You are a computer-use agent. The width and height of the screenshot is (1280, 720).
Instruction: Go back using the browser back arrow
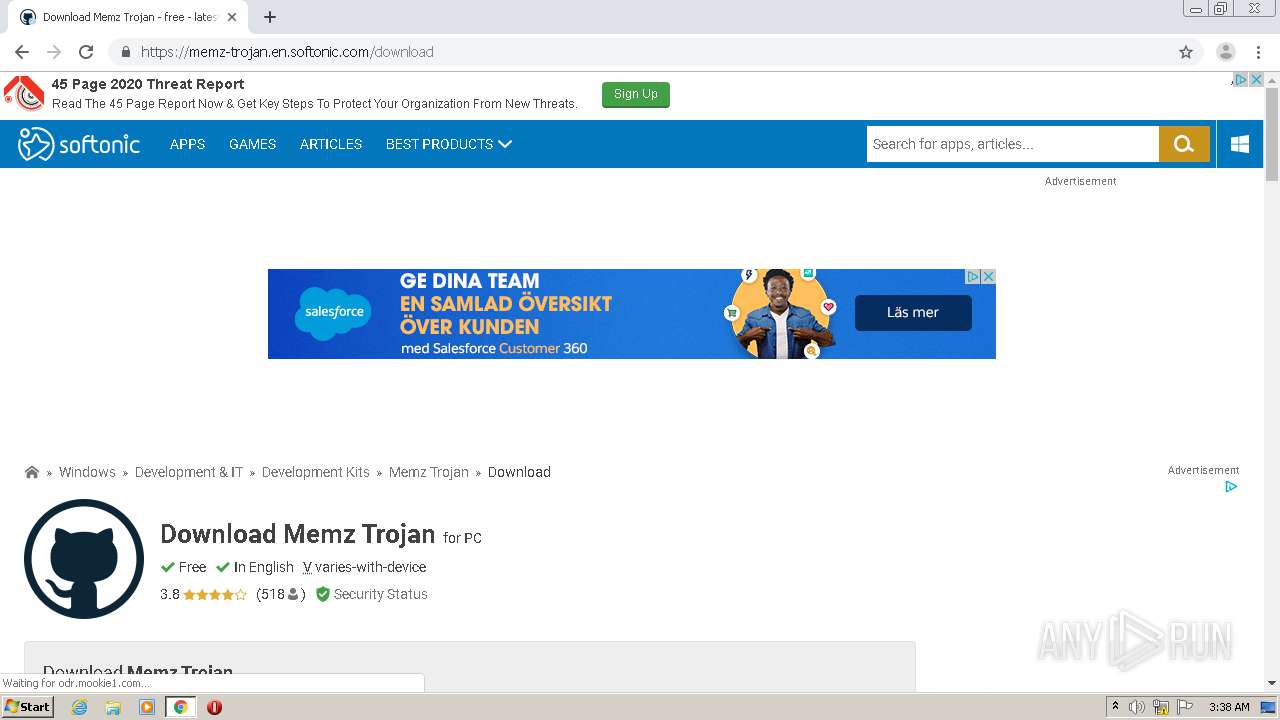point(22,52)
